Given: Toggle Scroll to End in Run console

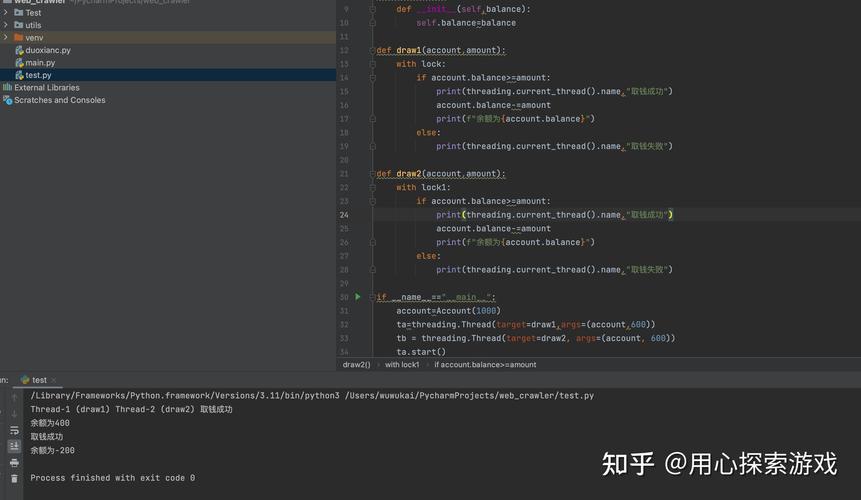Looking at the screenshot, I should (x=14, y=446).
